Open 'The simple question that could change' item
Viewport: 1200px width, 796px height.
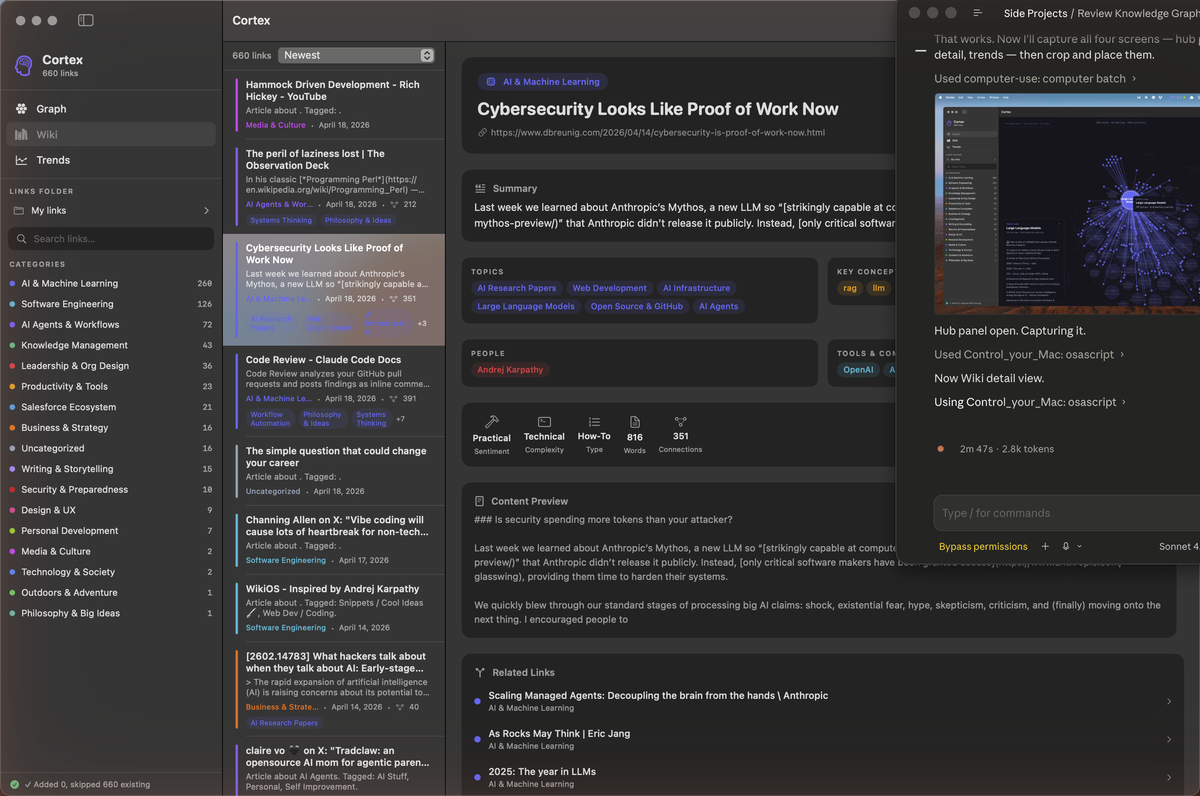point(334,471)
